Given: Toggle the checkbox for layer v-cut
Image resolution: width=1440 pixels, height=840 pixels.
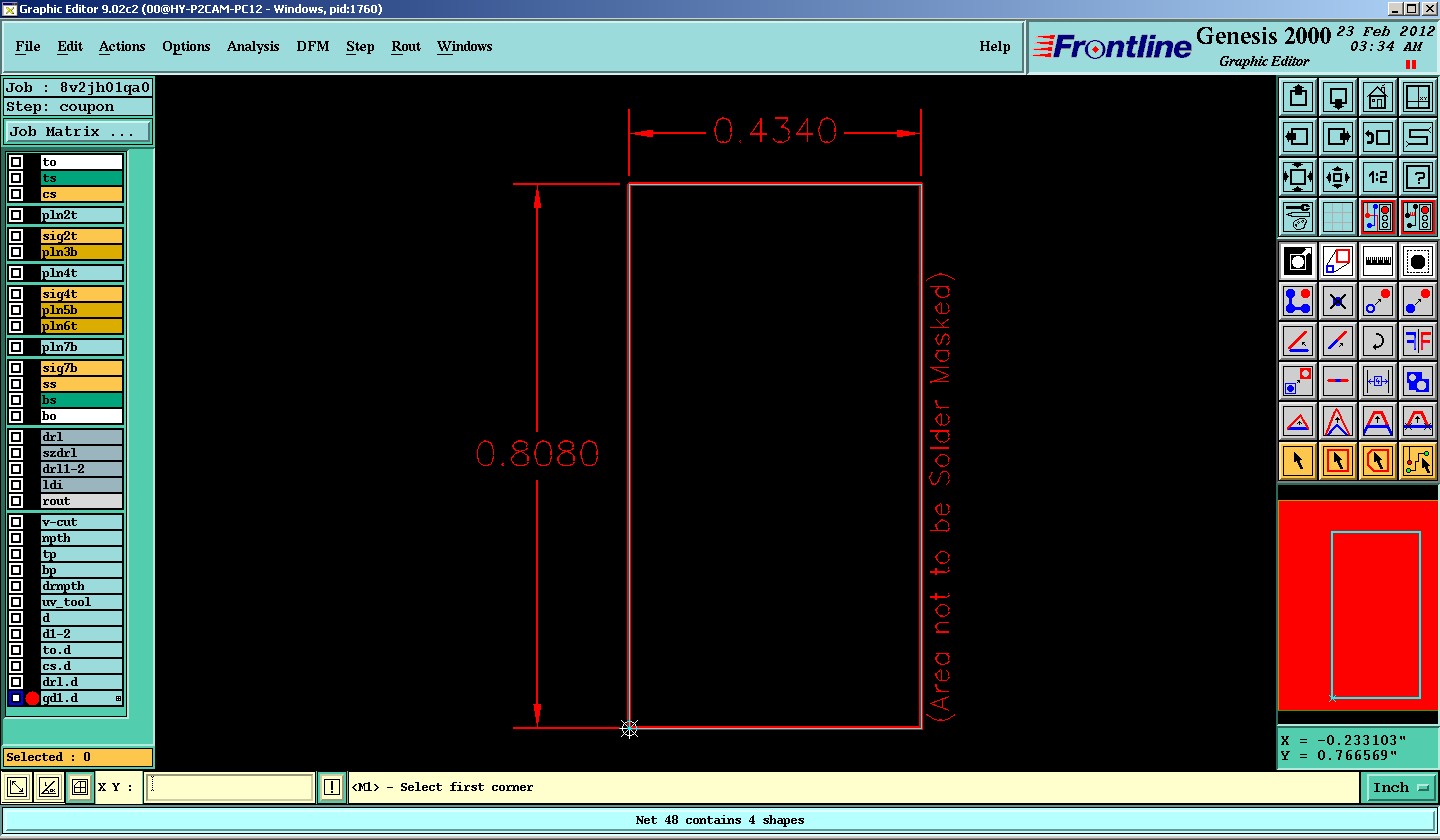Looking at the screenshot, I should (x=16, y=522).
